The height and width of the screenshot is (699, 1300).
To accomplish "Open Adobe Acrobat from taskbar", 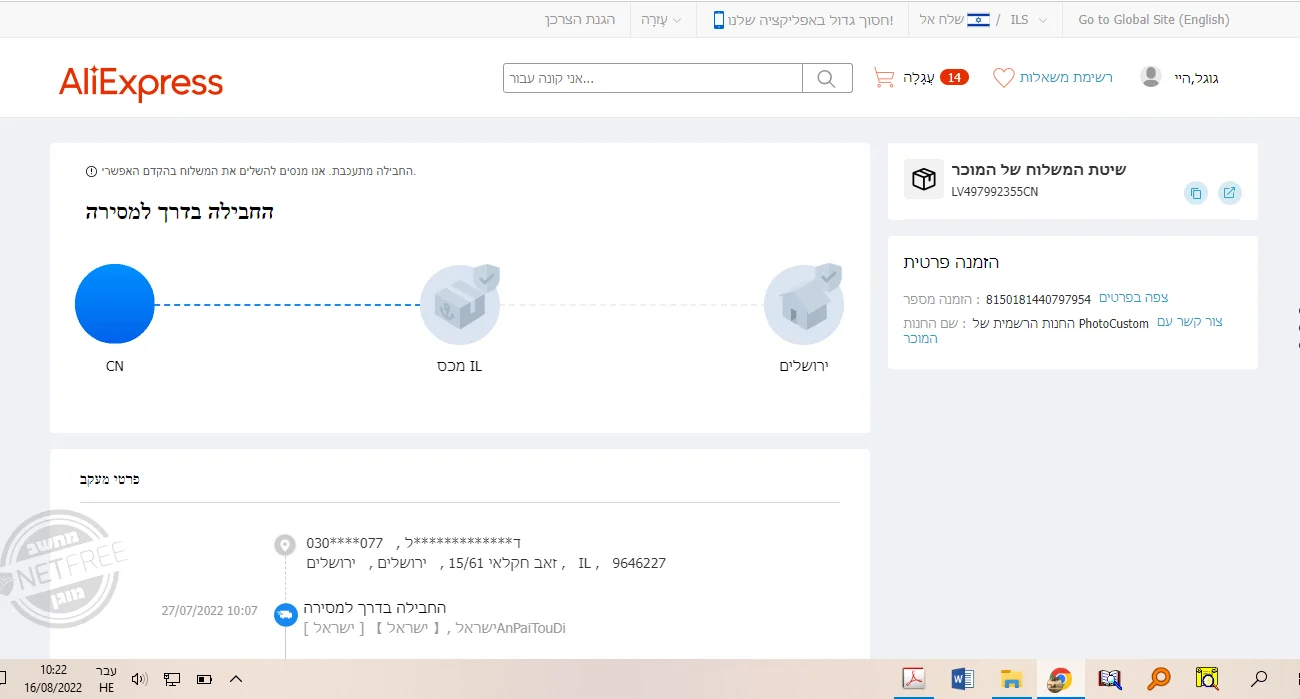I will click(914, 679).
